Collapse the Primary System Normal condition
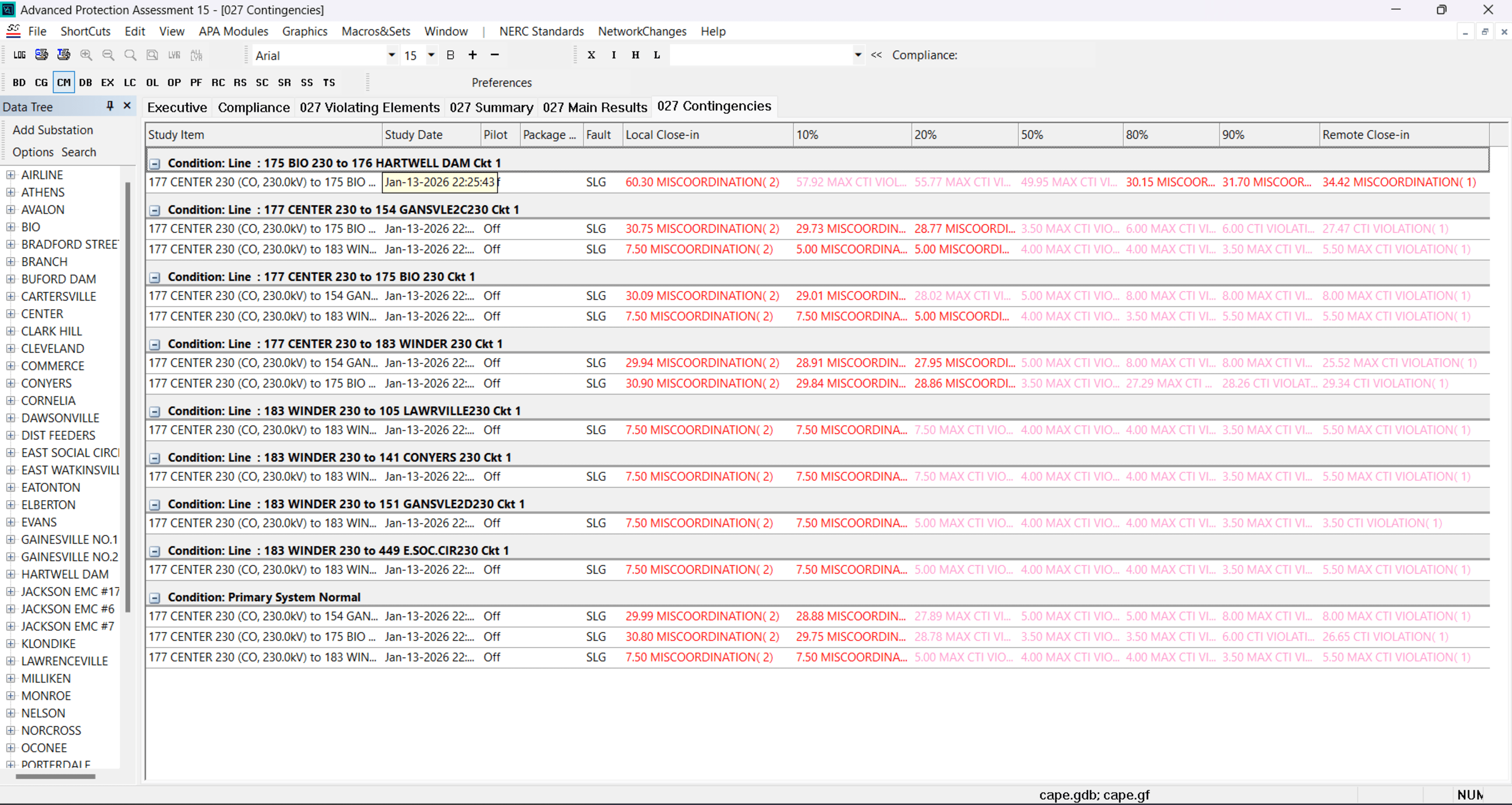 pos(154,598)
